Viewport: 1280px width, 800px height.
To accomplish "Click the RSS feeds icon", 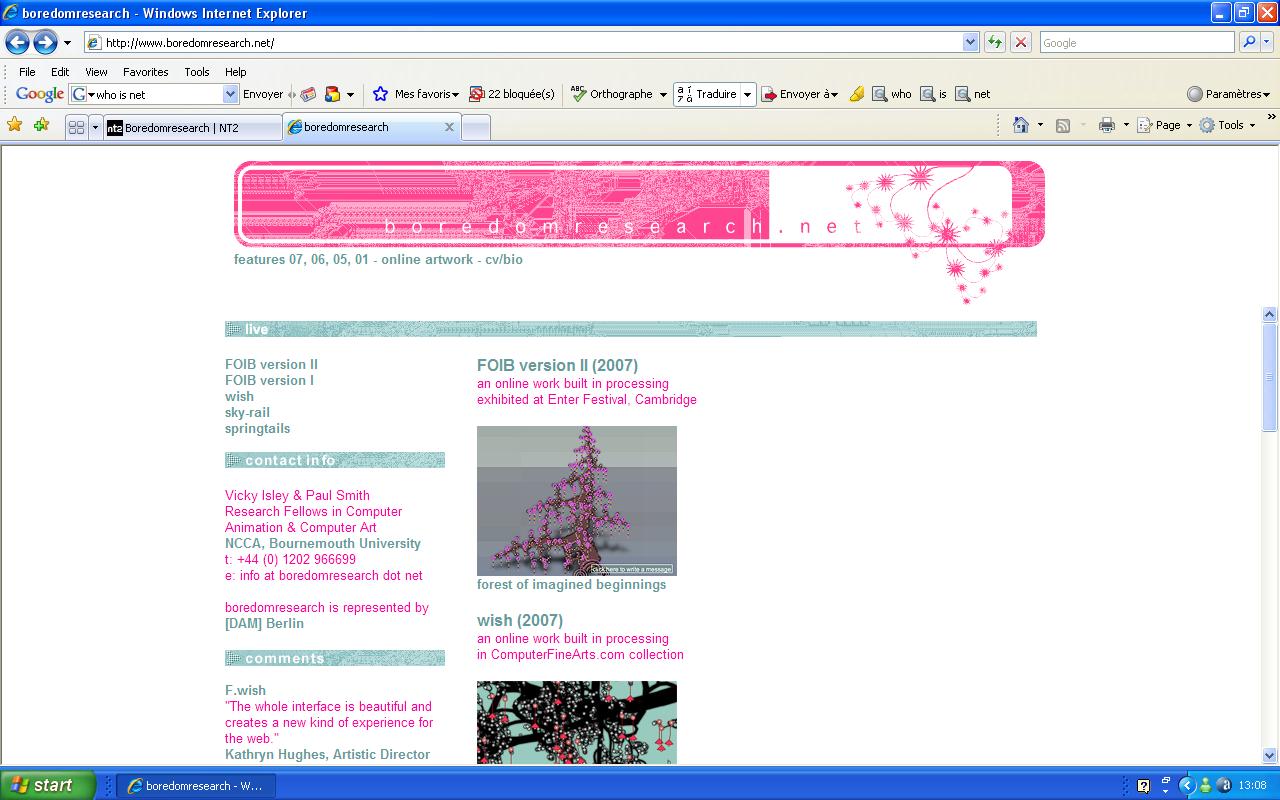I will [1063, 125].
